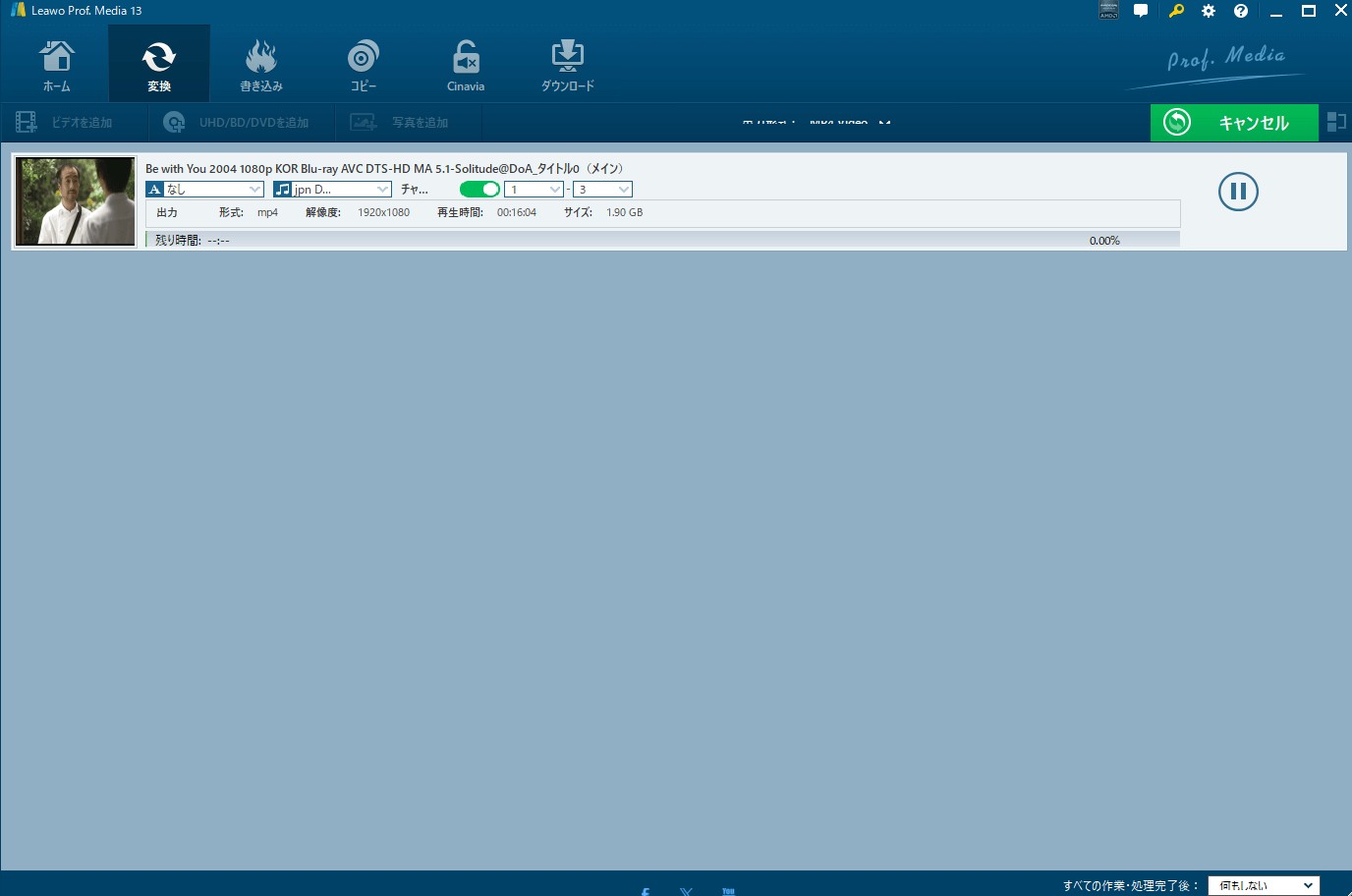Toggle the side panel layout icon
Screen dimensions: 1352x896
(x=1336, y=122)
